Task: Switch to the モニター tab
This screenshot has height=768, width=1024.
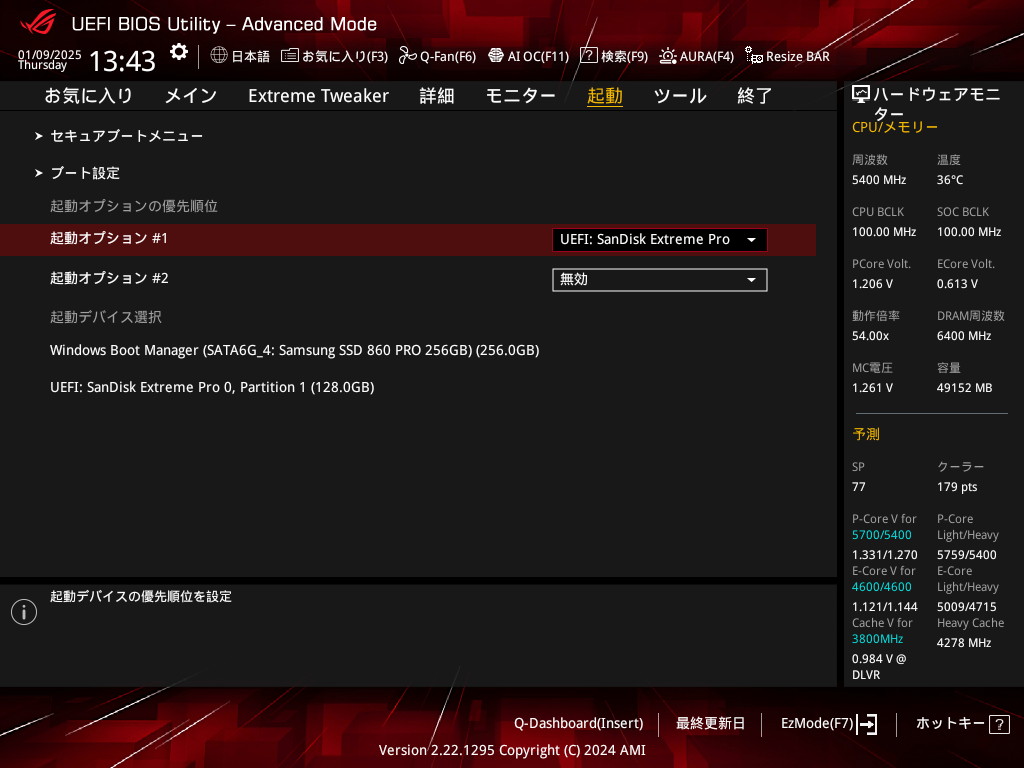Action: coord(520,96)
